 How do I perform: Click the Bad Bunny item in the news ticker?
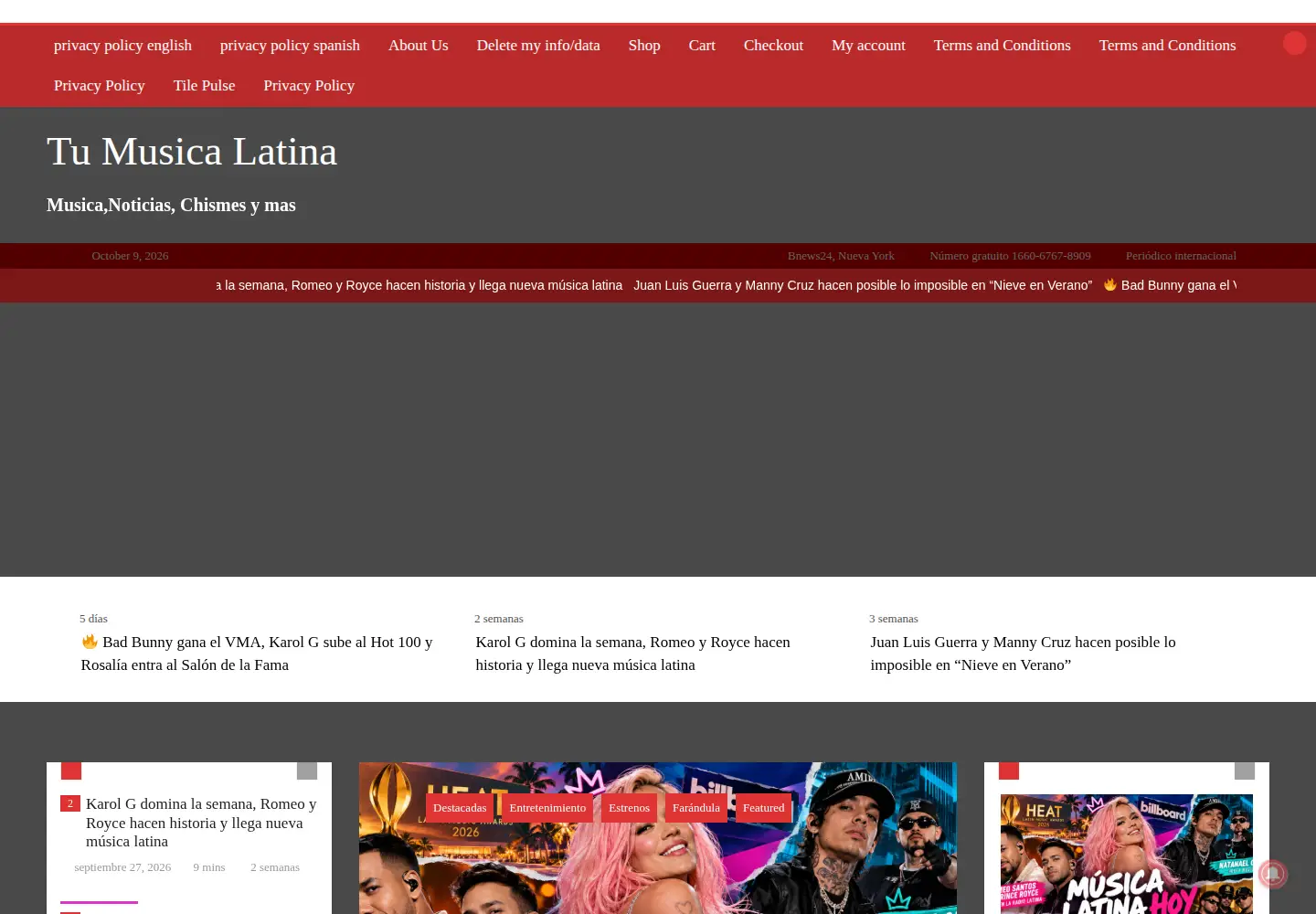pyautogui.click(x=1170, y=285)
